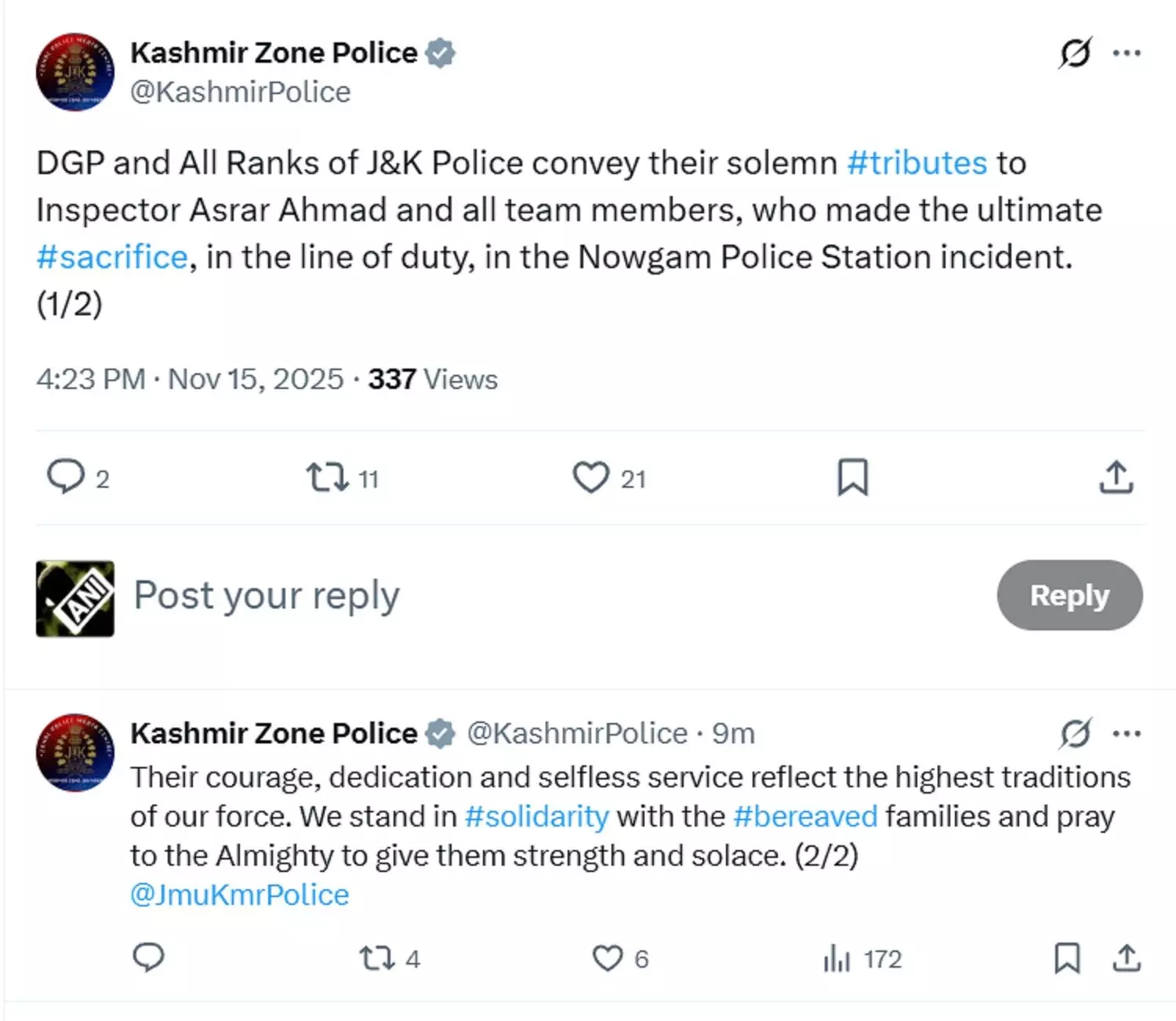This screenshot has width=1176, height=1021.
Task: Open the Grok icon on main post
Action: coord(1075,53)
